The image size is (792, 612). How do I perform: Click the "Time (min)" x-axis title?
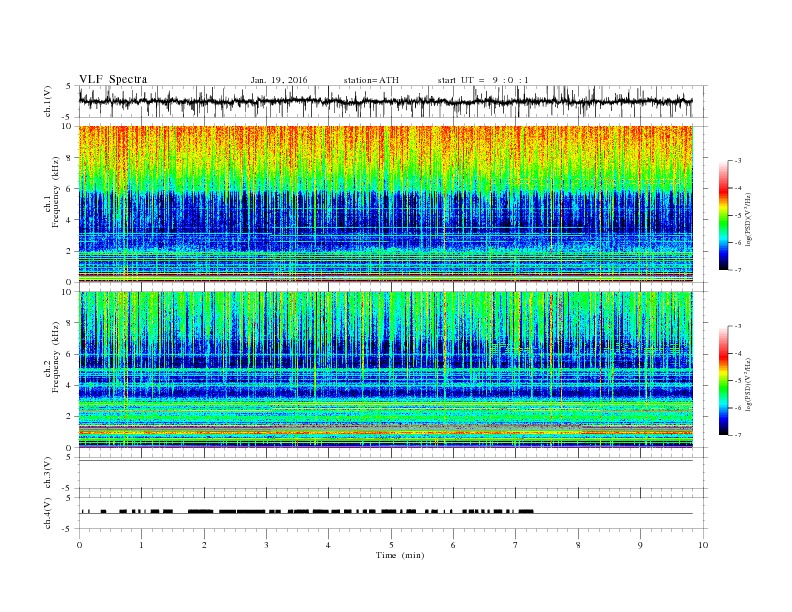(400, 555)
